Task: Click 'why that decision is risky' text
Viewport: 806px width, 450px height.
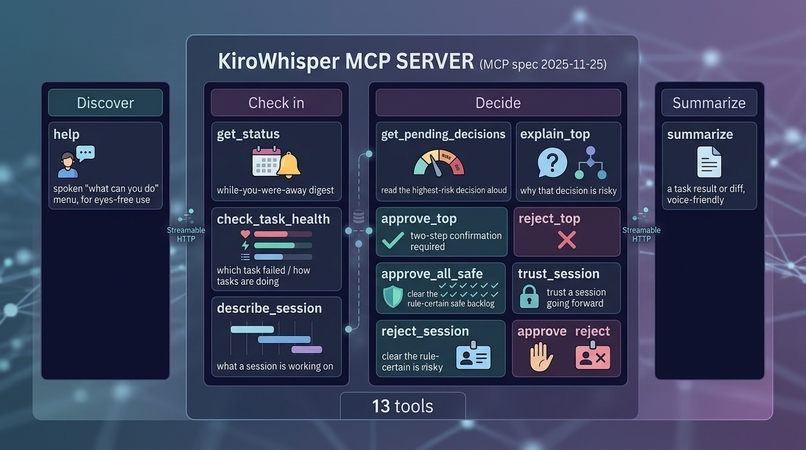Action: click(568, 191)
